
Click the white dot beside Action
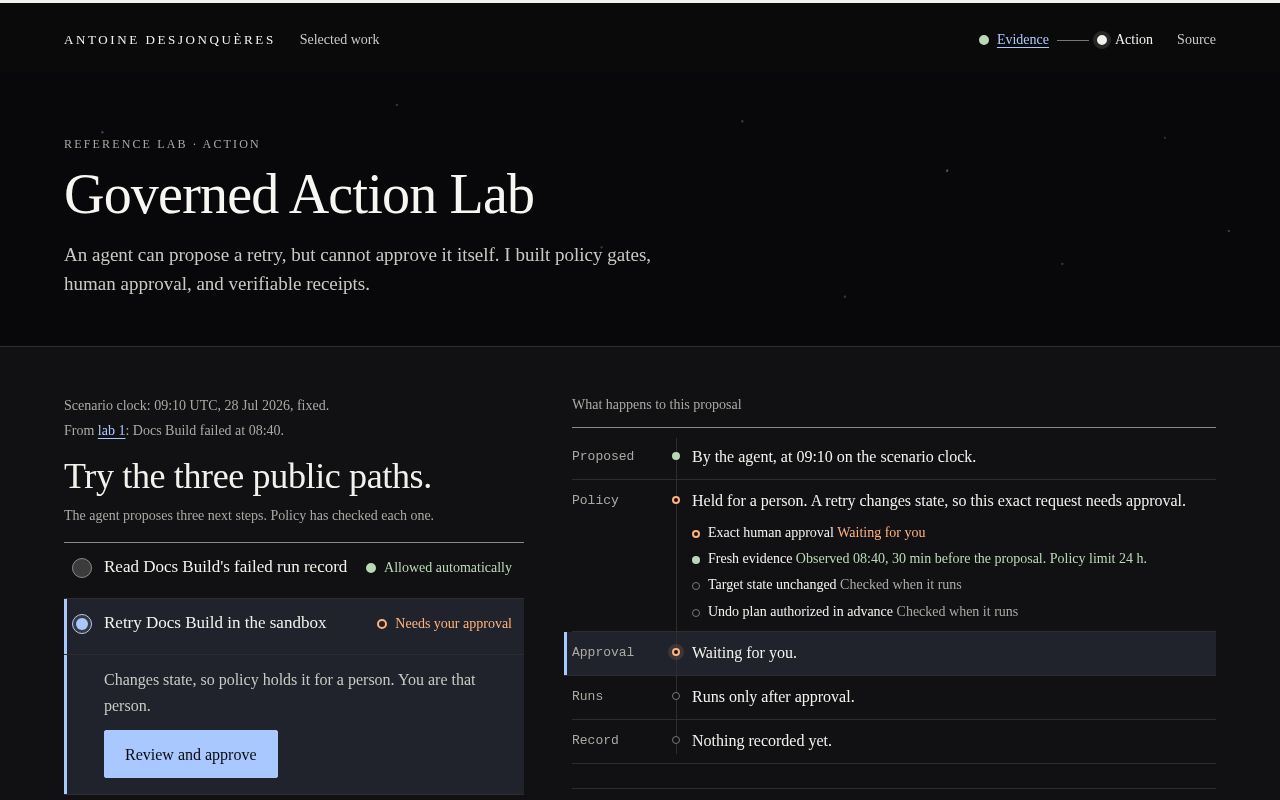click(1102, 40)
